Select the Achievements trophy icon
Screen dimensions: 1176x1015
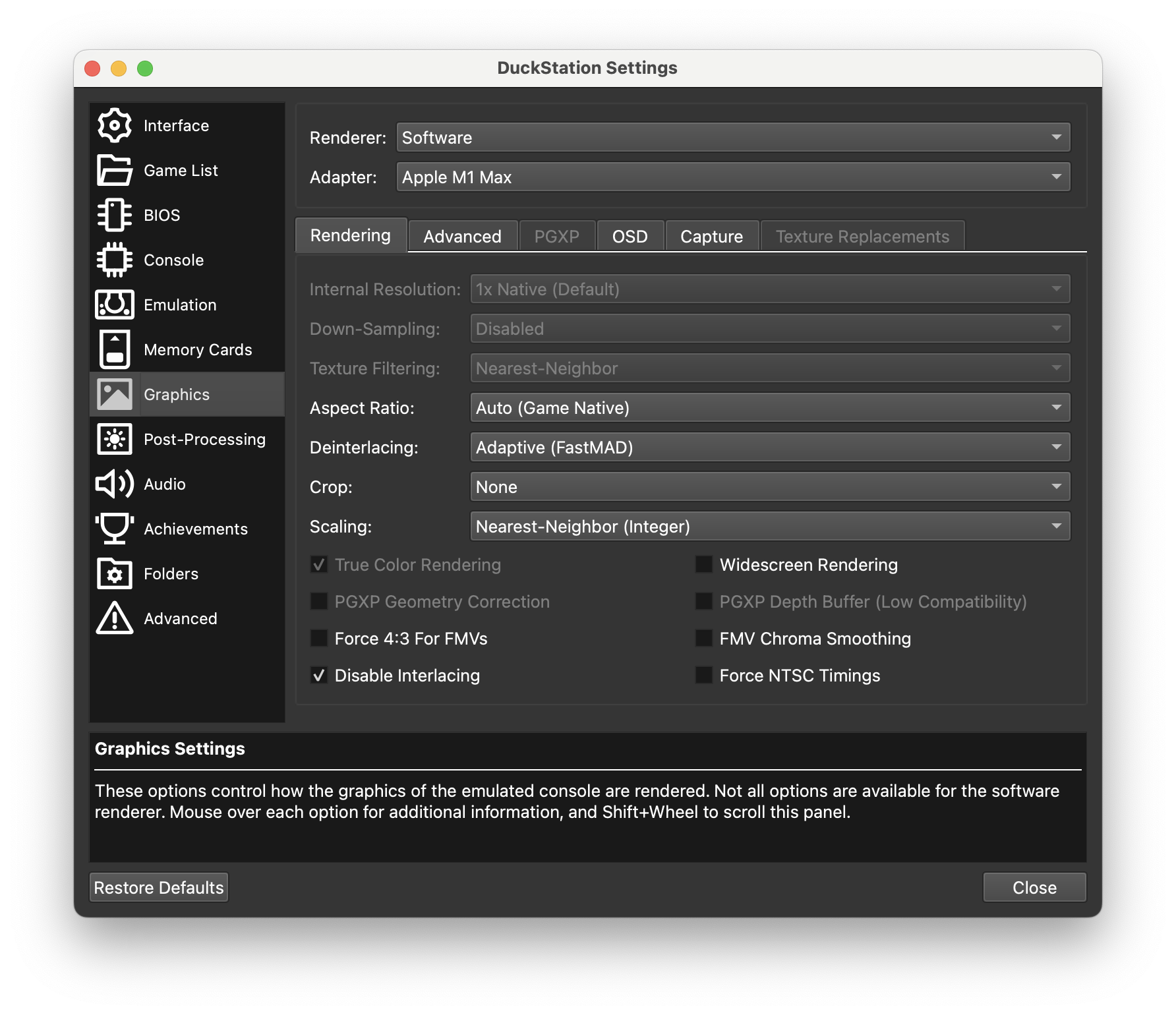[x=115, y=529]
